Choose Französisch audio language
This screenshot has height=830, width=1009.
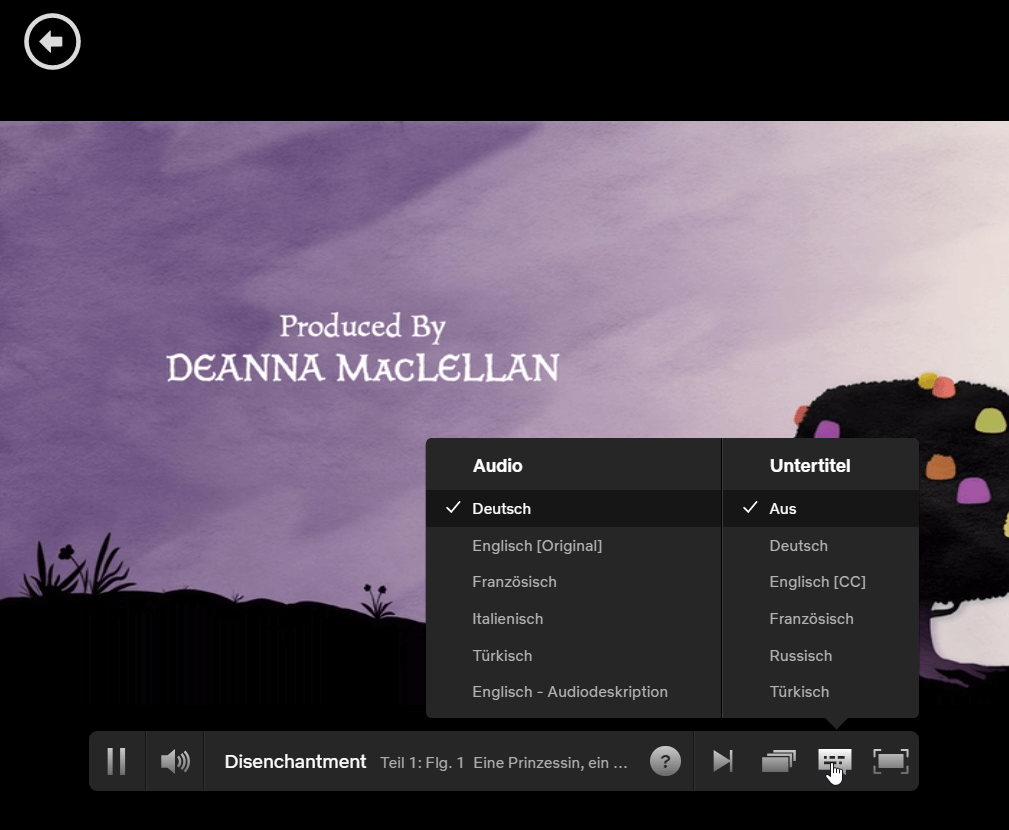tap(573, 582)
